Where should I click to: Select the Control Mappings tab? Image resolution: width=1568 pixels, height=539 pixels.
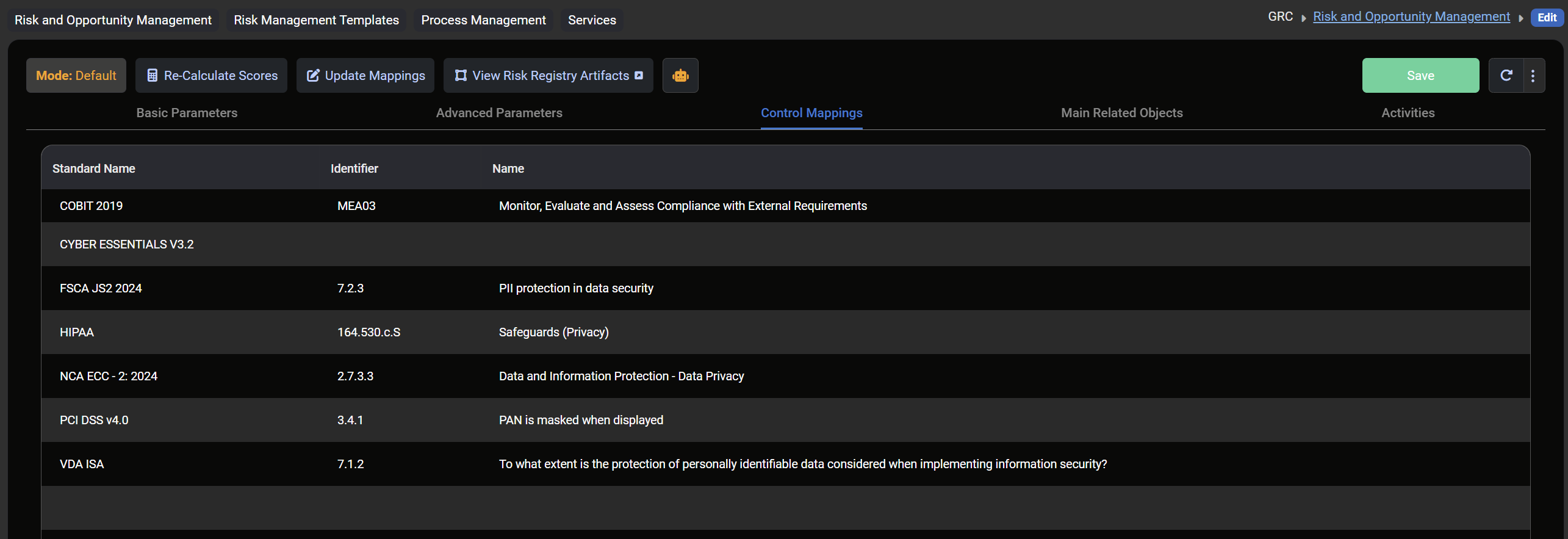point(811,113)
